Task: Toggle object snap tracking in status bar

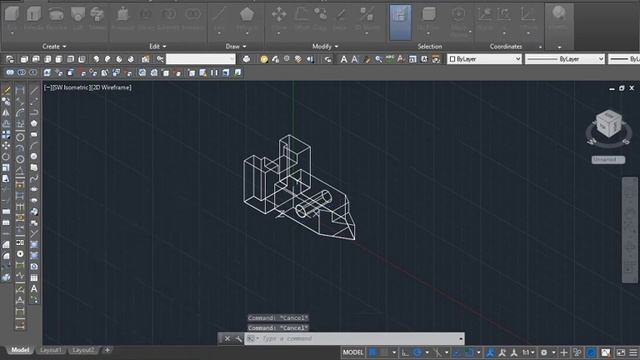Action: [x=457, y=352]
